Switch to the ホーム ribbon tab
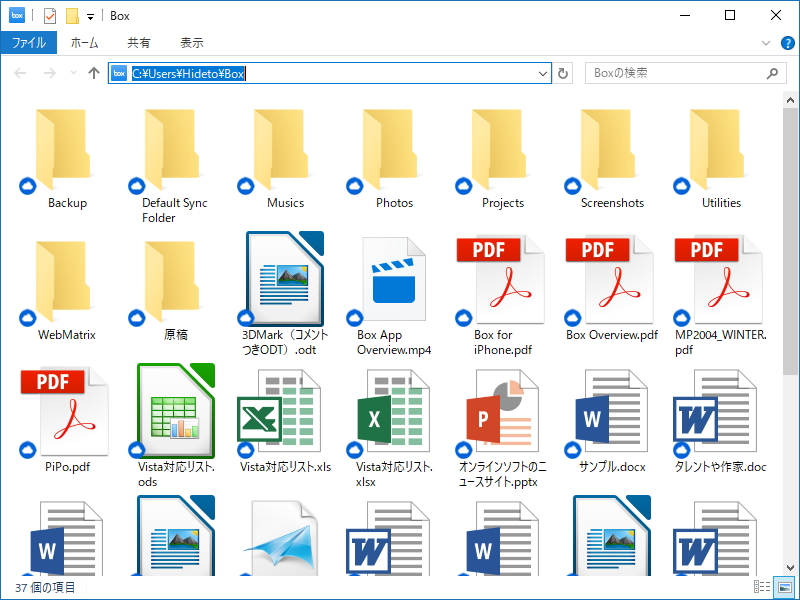The image size is (800, 600). (x=85, y=43)
